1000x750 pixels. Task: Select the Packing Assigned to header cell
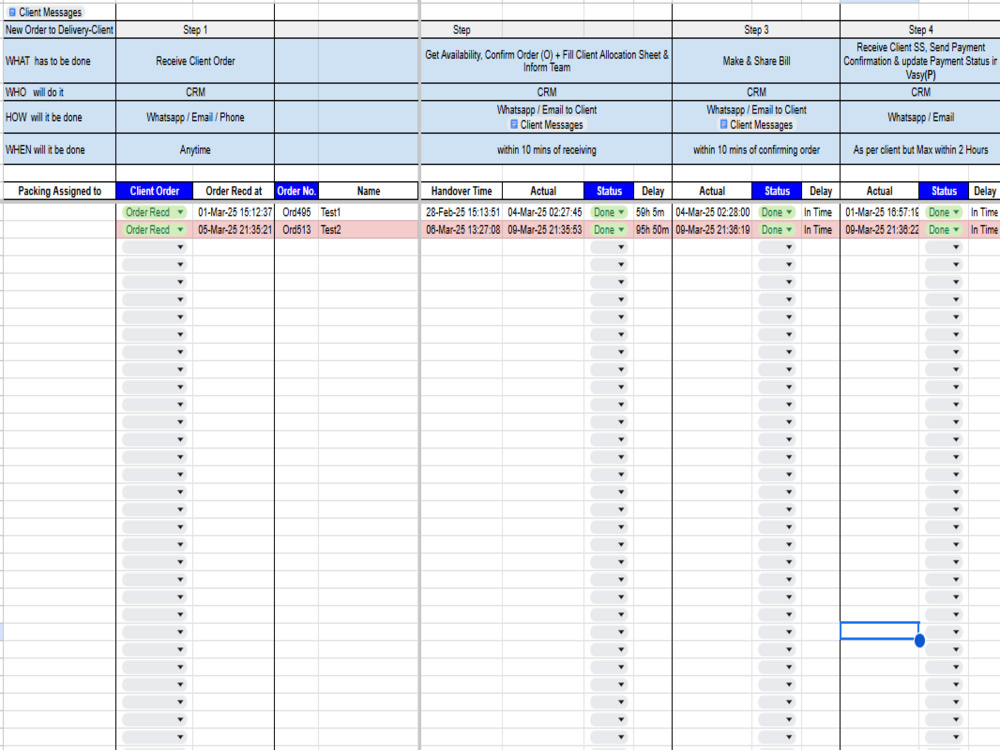pos(59,191)
